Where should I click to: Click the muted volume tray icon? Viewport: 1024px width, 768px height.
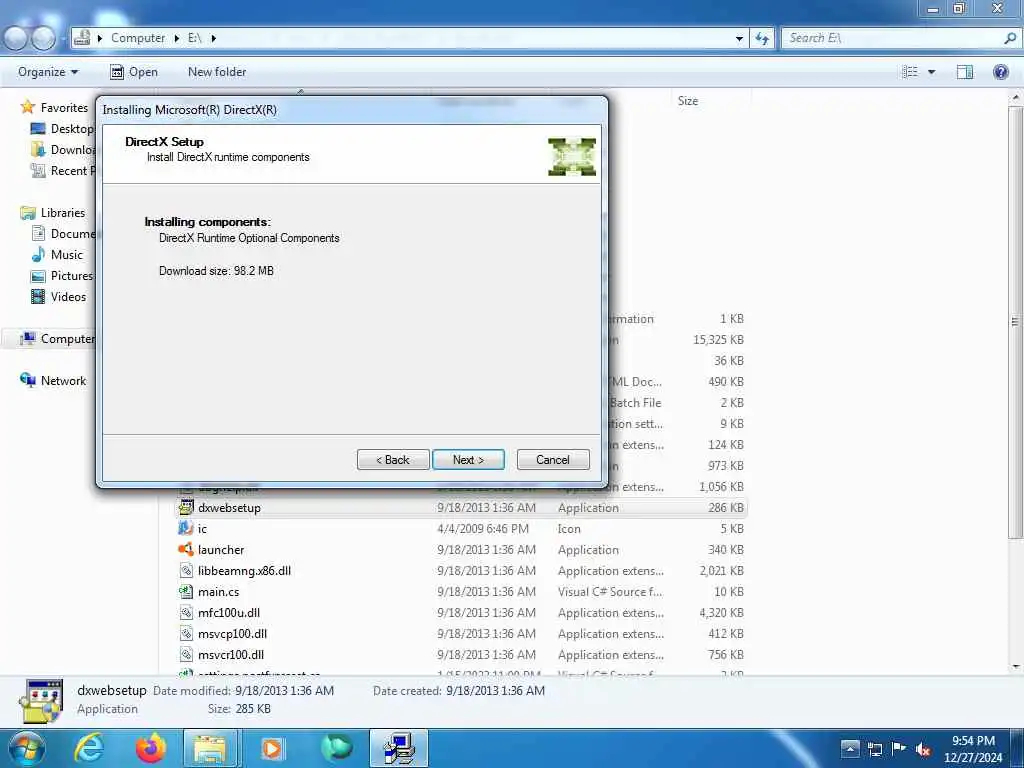pos(923,749)
